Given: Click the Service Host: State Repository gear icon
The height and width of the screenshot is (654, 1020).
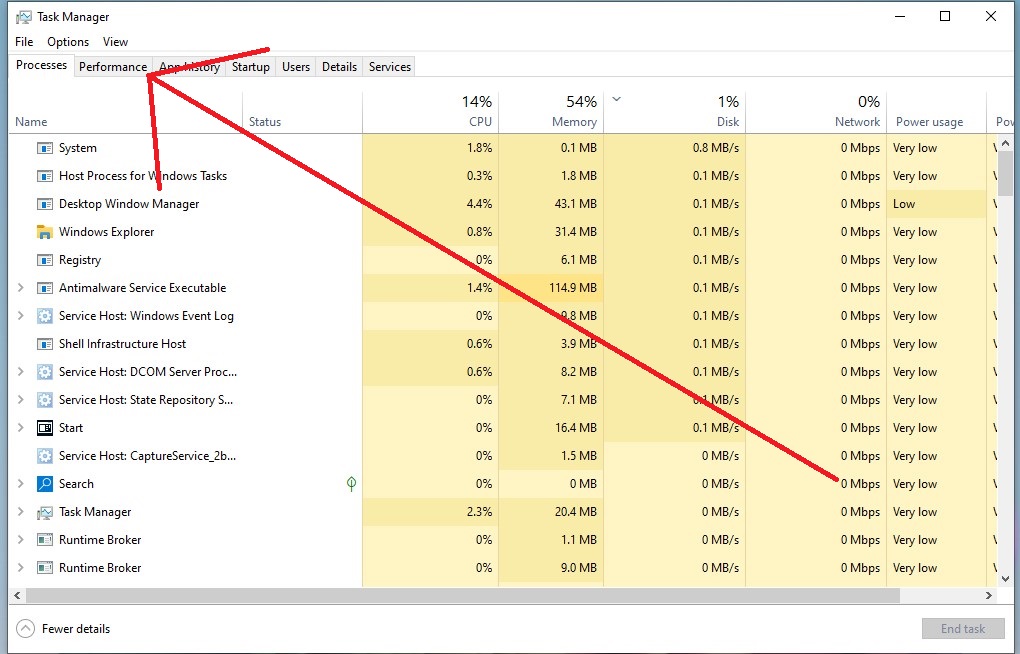Looking at the screenshot, I should coord(44,400).
